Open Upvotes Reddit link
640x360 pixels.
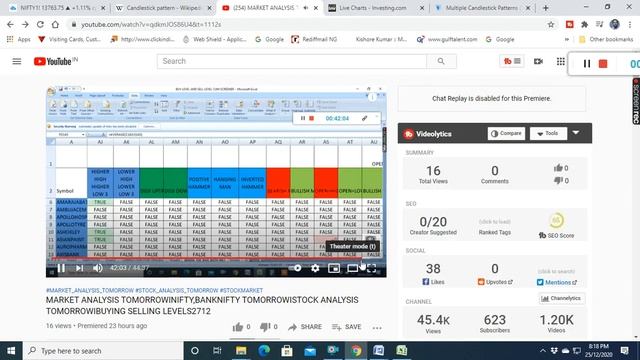495,282
